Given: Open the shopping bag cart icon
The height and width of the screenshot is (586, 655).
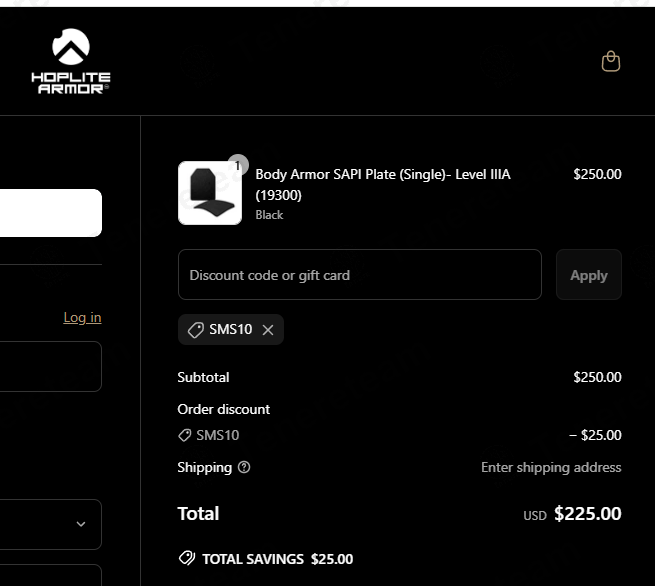Looking at the screenshot, I should click(x=610, y=62).
